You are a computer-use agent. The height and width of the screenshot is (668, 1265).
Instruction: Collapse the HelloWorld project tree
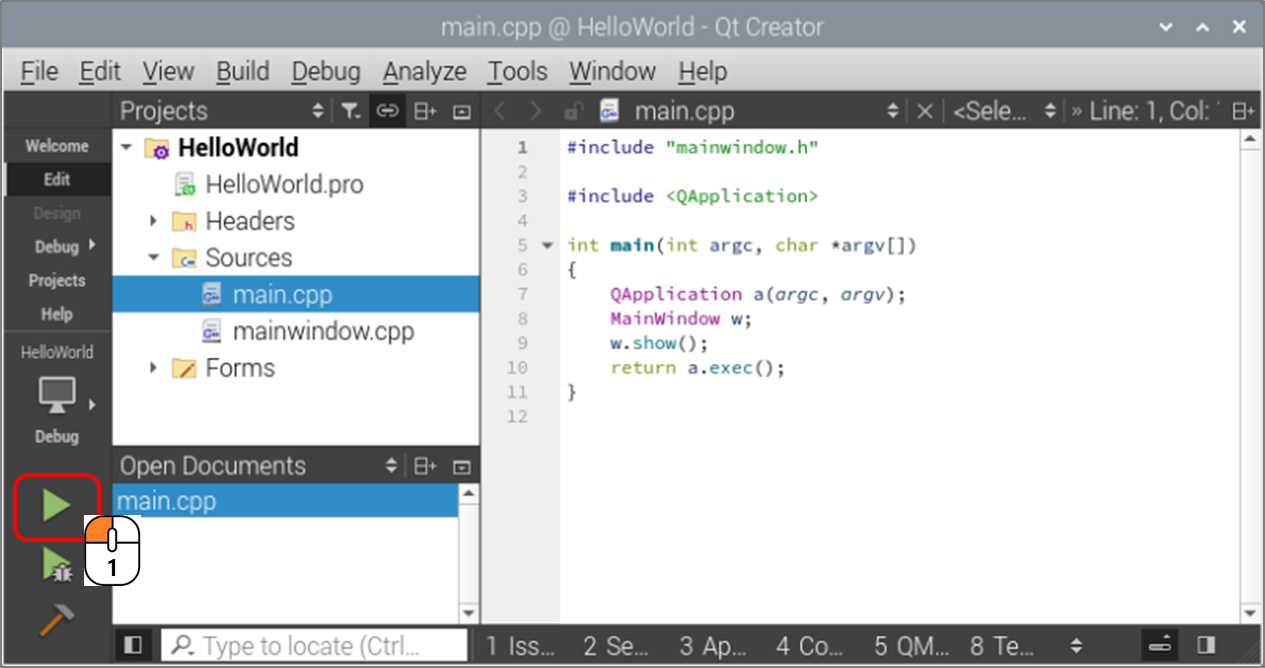coord(127,148)
